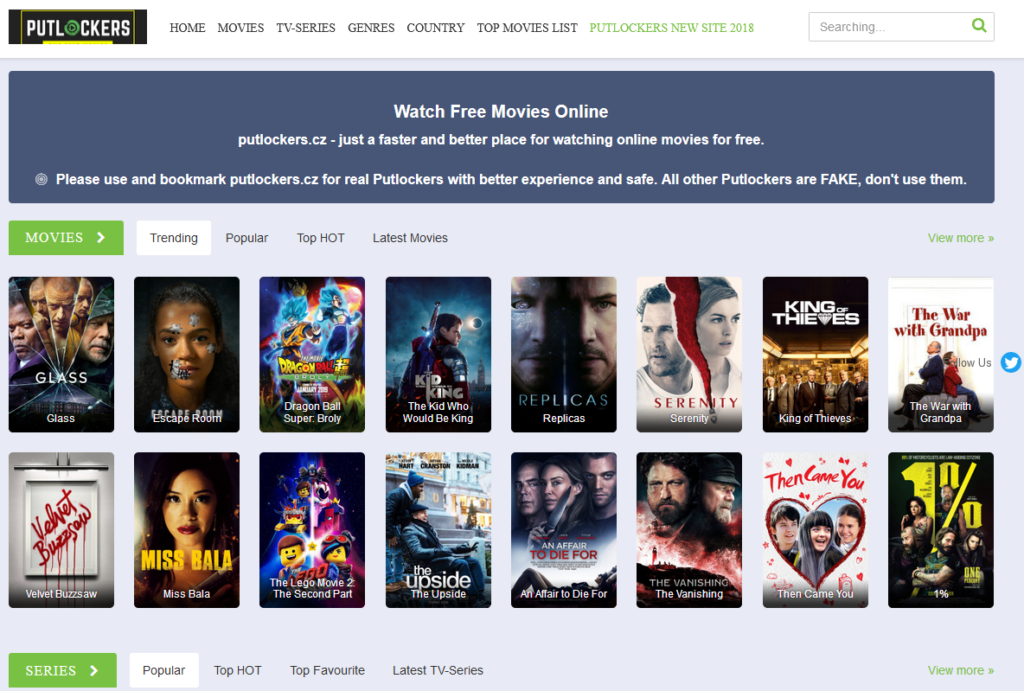Viewport: 1024px width, 691px height.
Task: Open TOP MOVIES LIST in the navigation bar
Action: point(527,27)
